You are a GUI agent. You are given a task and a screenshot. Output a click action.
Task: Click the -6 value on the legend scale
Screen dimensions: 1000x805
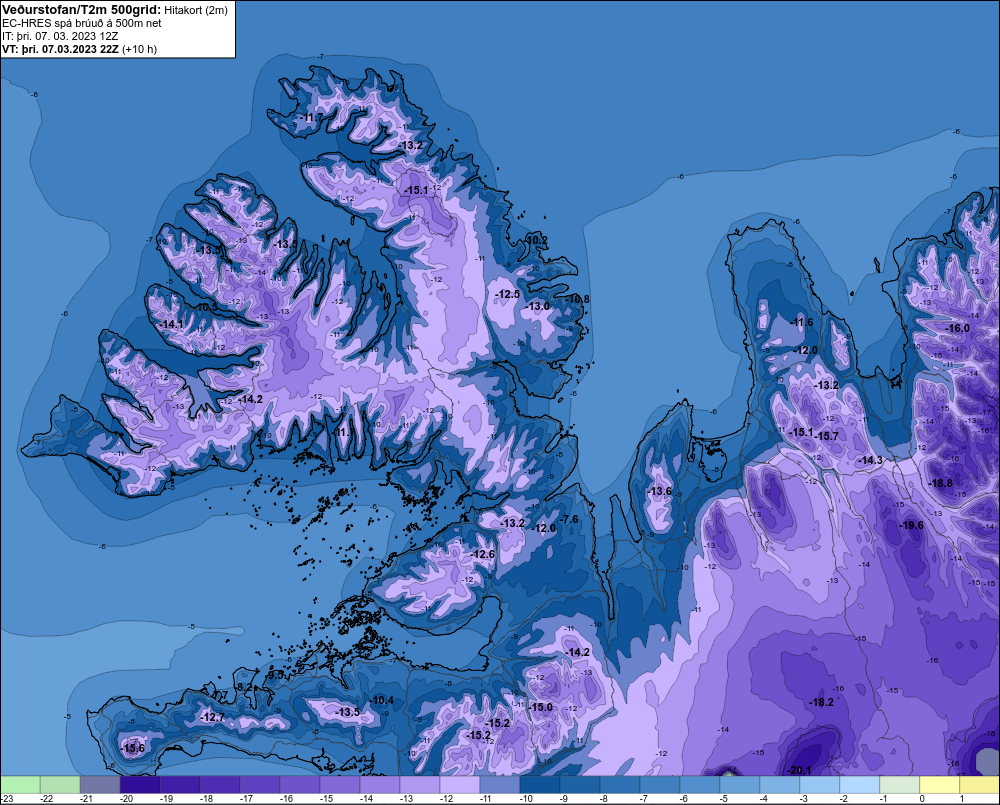click(684, 799)
